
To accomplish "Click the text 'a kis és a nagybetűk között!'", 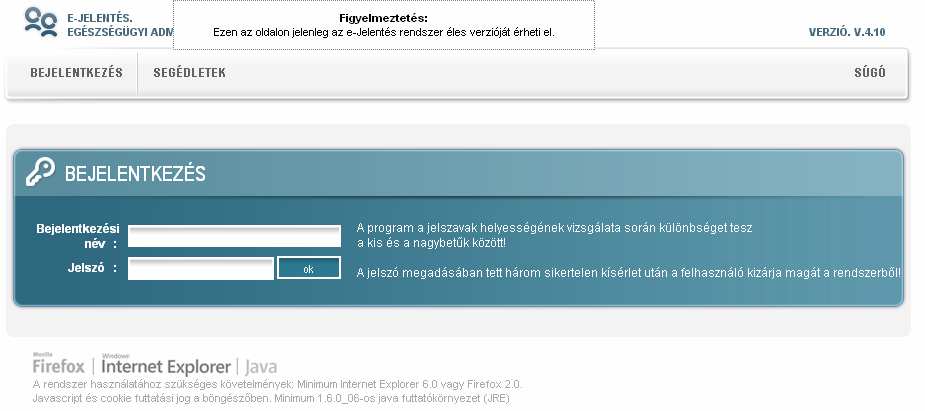I will pyautogui.click(x=431, y=242).
